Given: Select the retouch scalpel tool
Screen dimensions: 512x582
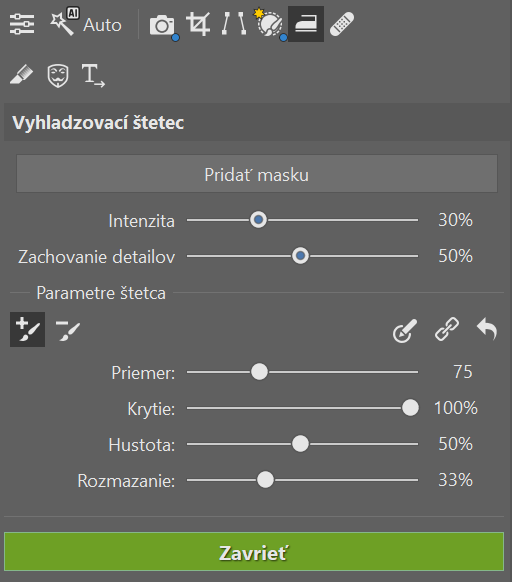Looking at the screenshot, I should pyautogui.click(x=21, y=75).
